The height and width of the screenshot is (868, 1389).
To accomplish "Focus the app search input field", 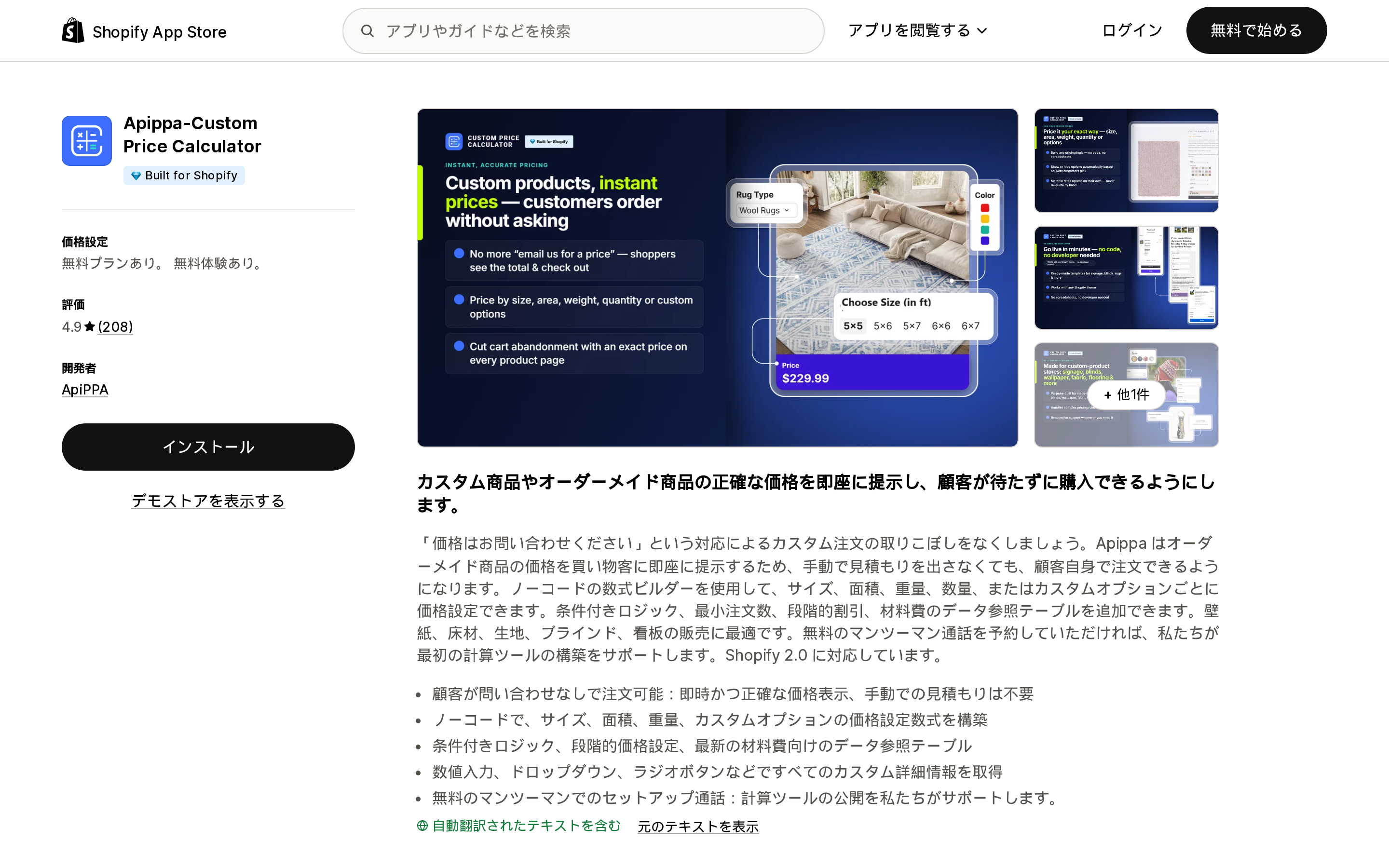I will coord(583,31).
